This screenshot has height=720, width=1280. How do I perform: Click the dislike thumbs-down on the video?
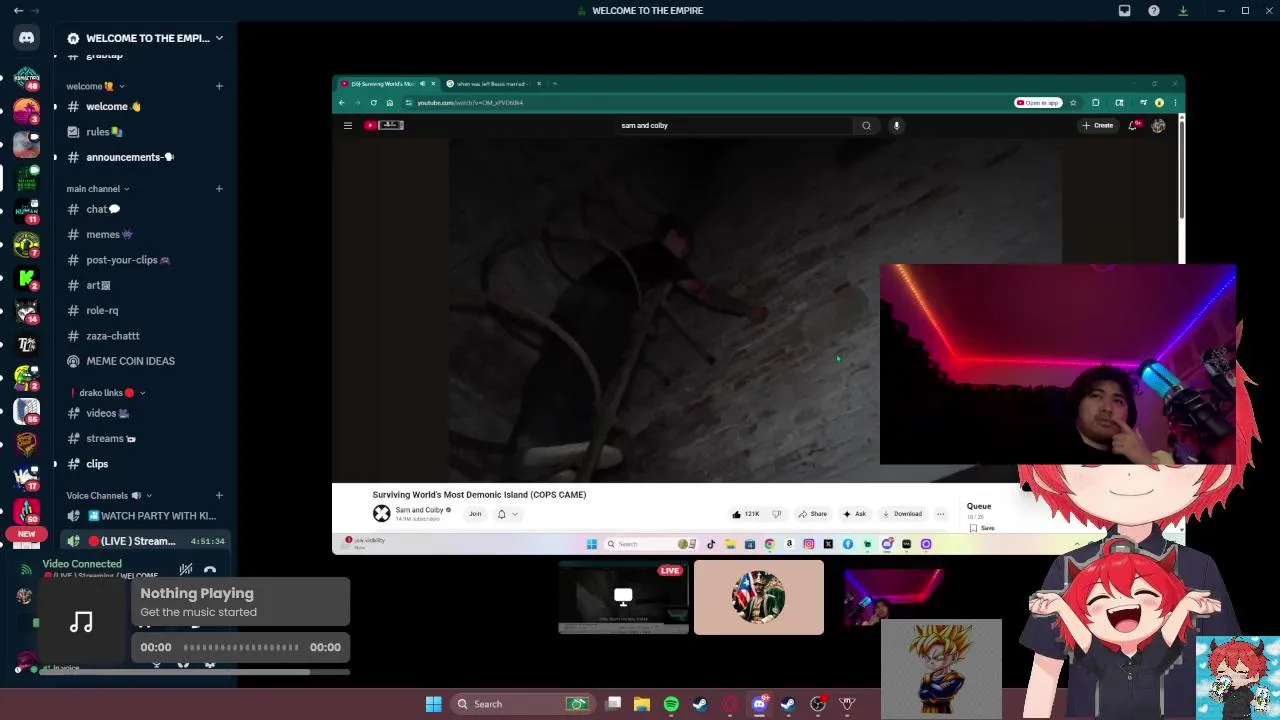point(776,514)
